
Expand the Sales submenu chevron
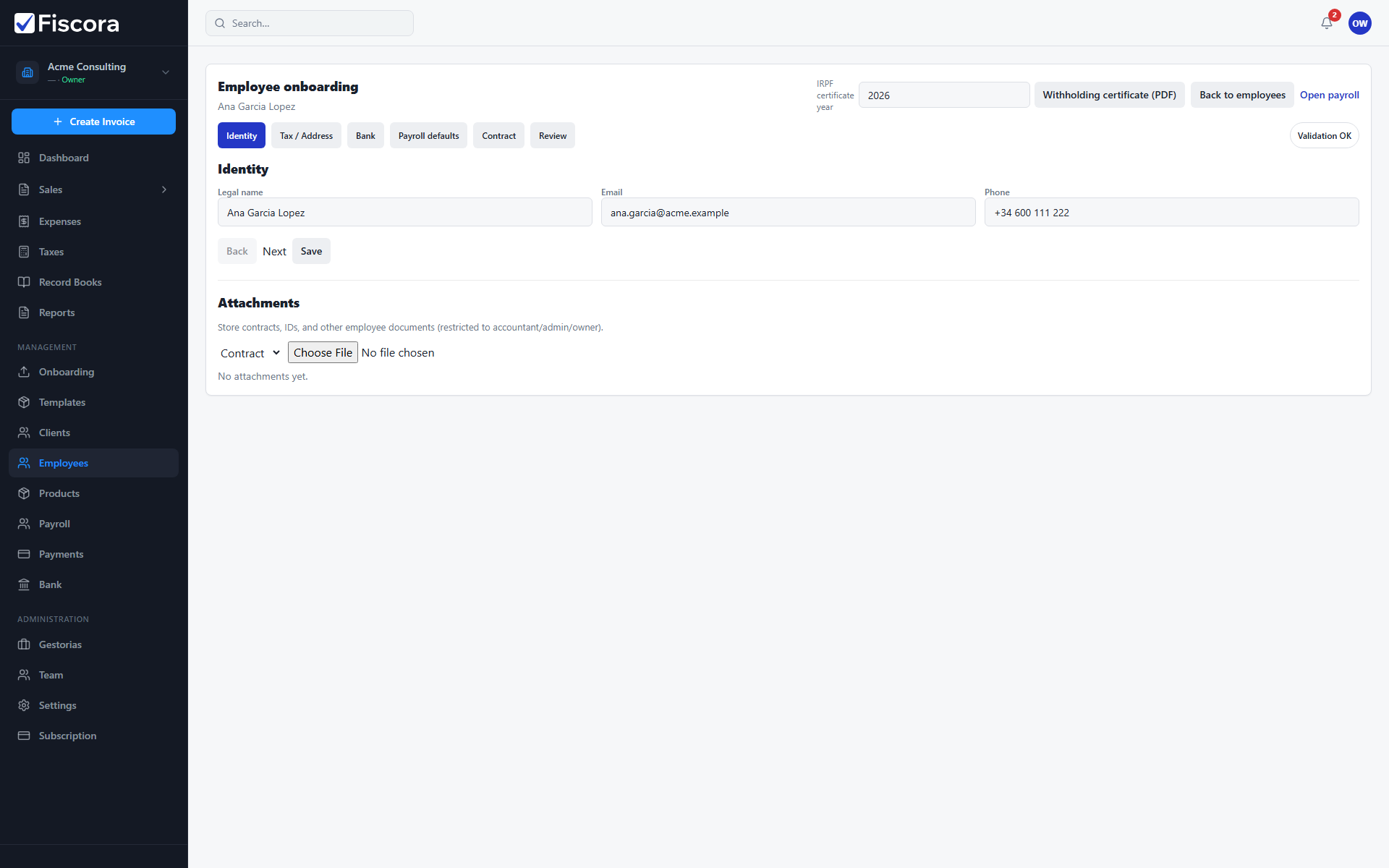coord(164,190)
